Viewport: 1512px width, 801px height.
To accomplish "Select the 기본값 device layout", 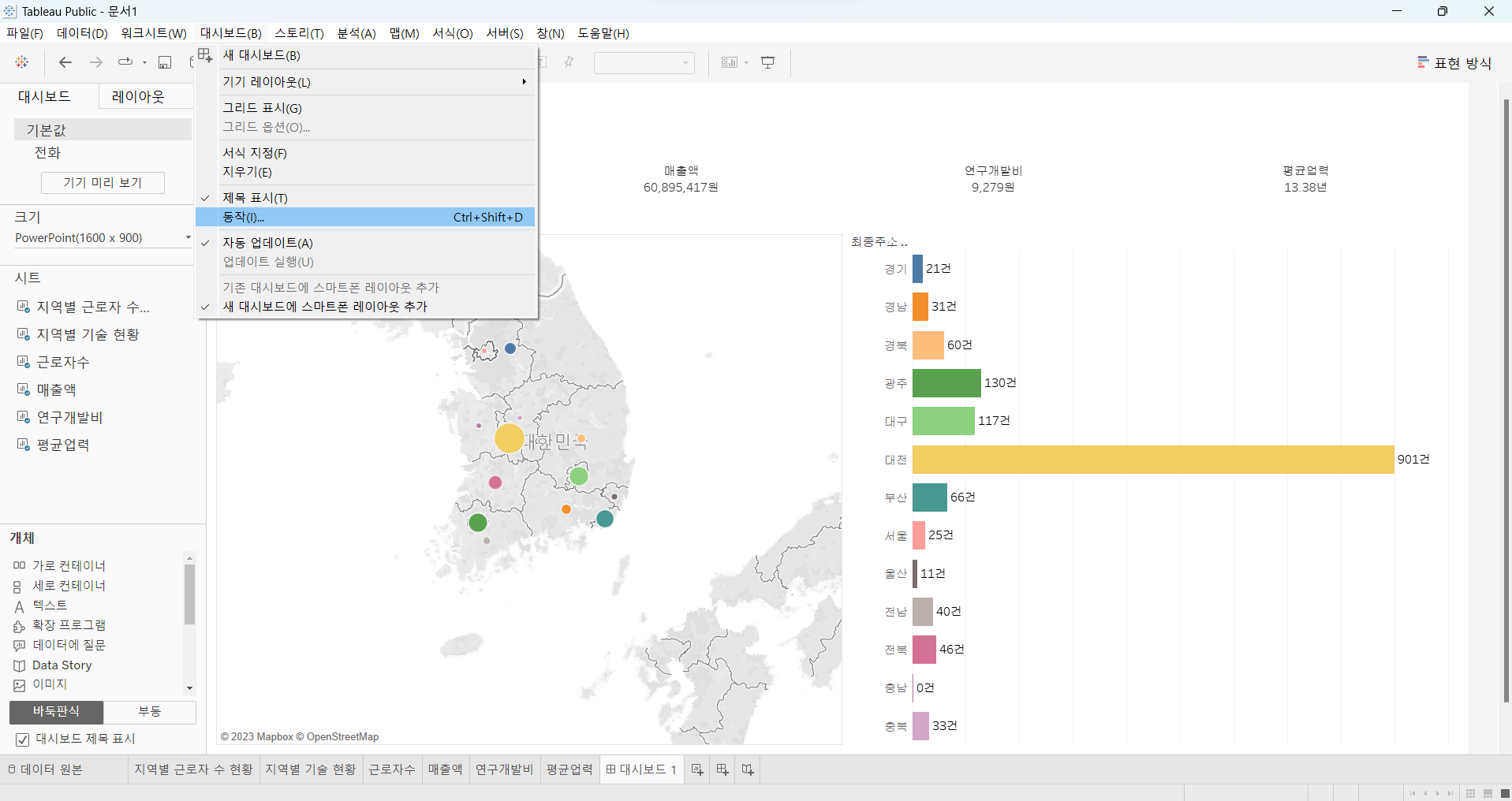I will [103, 130].
